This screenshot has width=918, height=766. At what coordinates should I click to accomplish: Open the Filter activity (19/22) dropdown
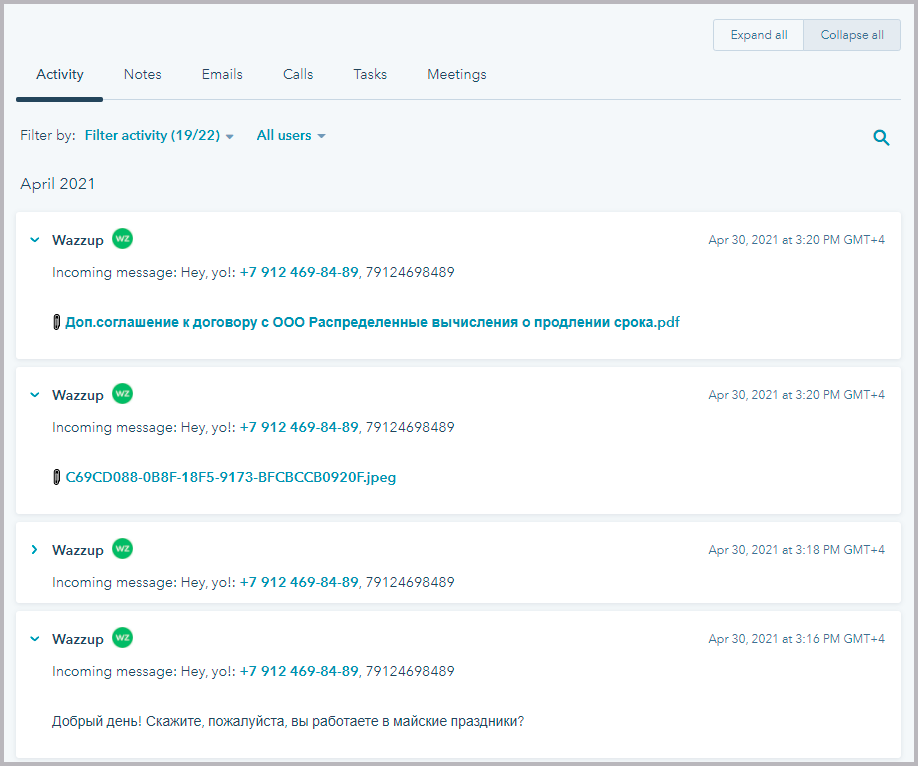159,136
